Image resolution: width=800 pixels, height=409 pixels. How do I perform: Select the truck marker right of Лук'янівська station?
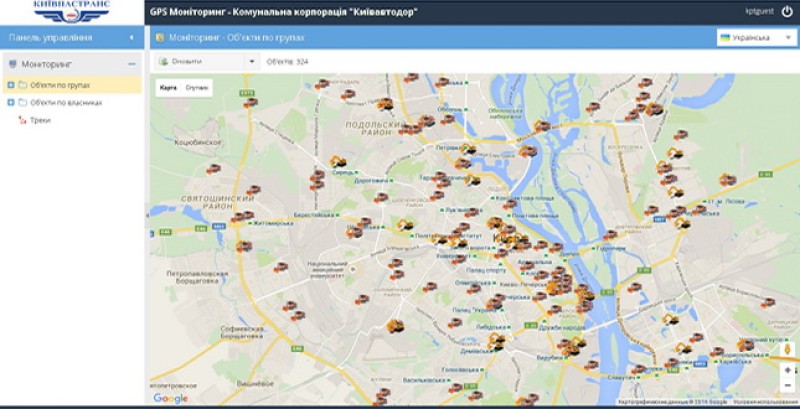[x=472, y=212]
